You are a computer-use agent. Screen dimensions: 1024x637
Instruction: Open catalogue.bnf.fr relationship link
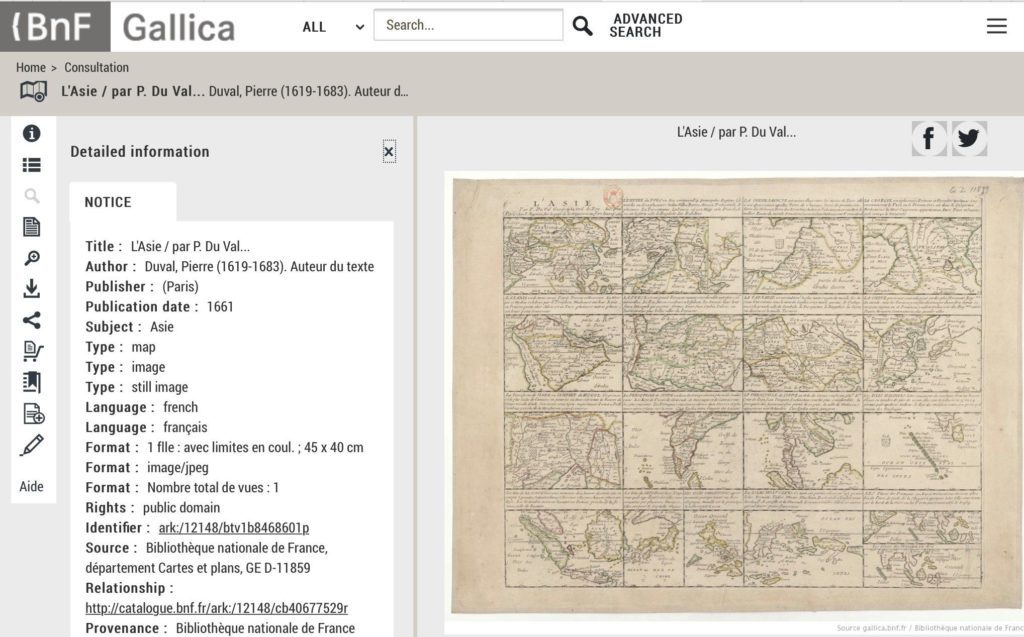tap(216, 608)
